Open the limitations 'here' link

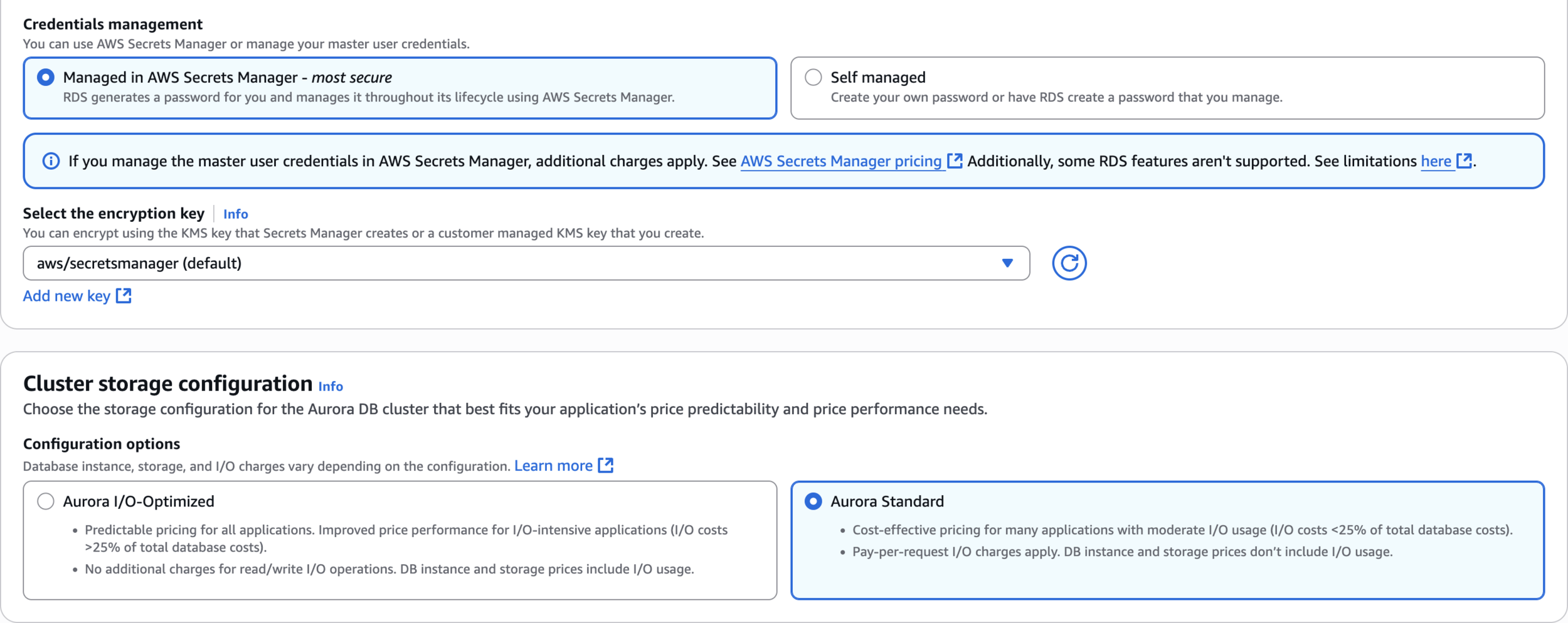click(1436, 162)
